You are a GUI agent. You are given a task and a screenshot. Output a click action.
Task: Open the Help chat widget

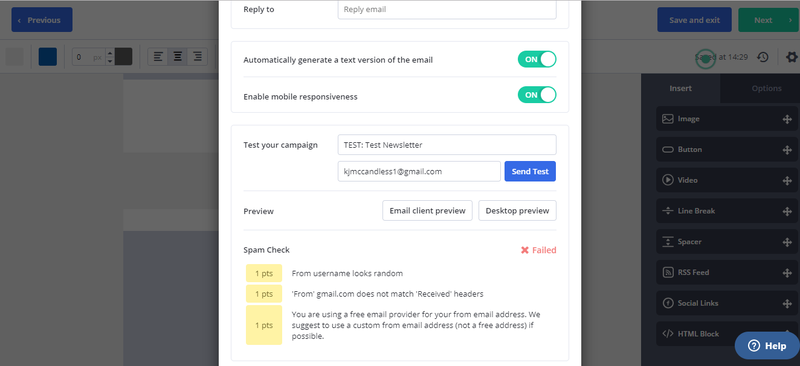point(767,346)
